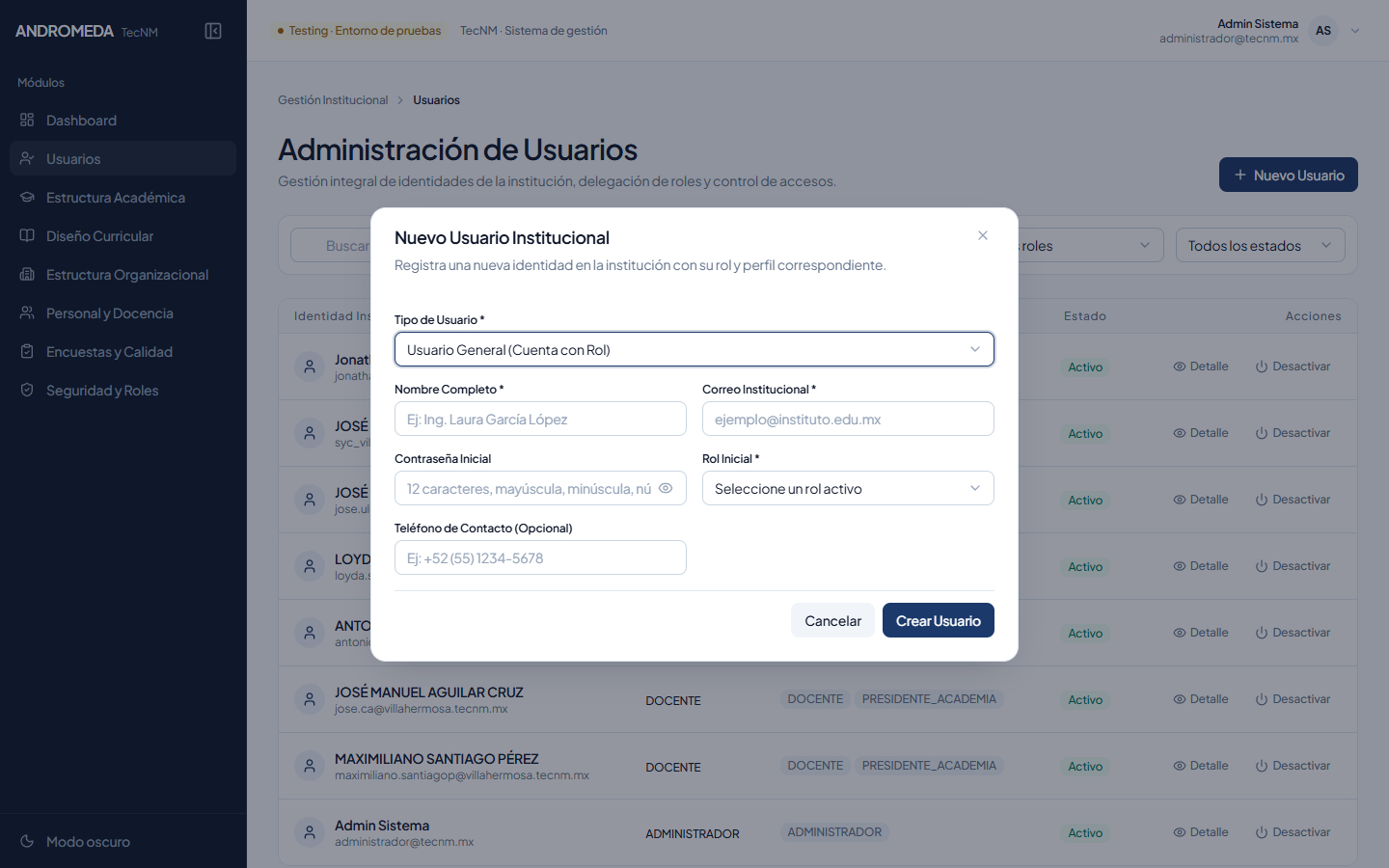Click avatar icon of Maximiliano Santiago Pérez

pos(310,766)
